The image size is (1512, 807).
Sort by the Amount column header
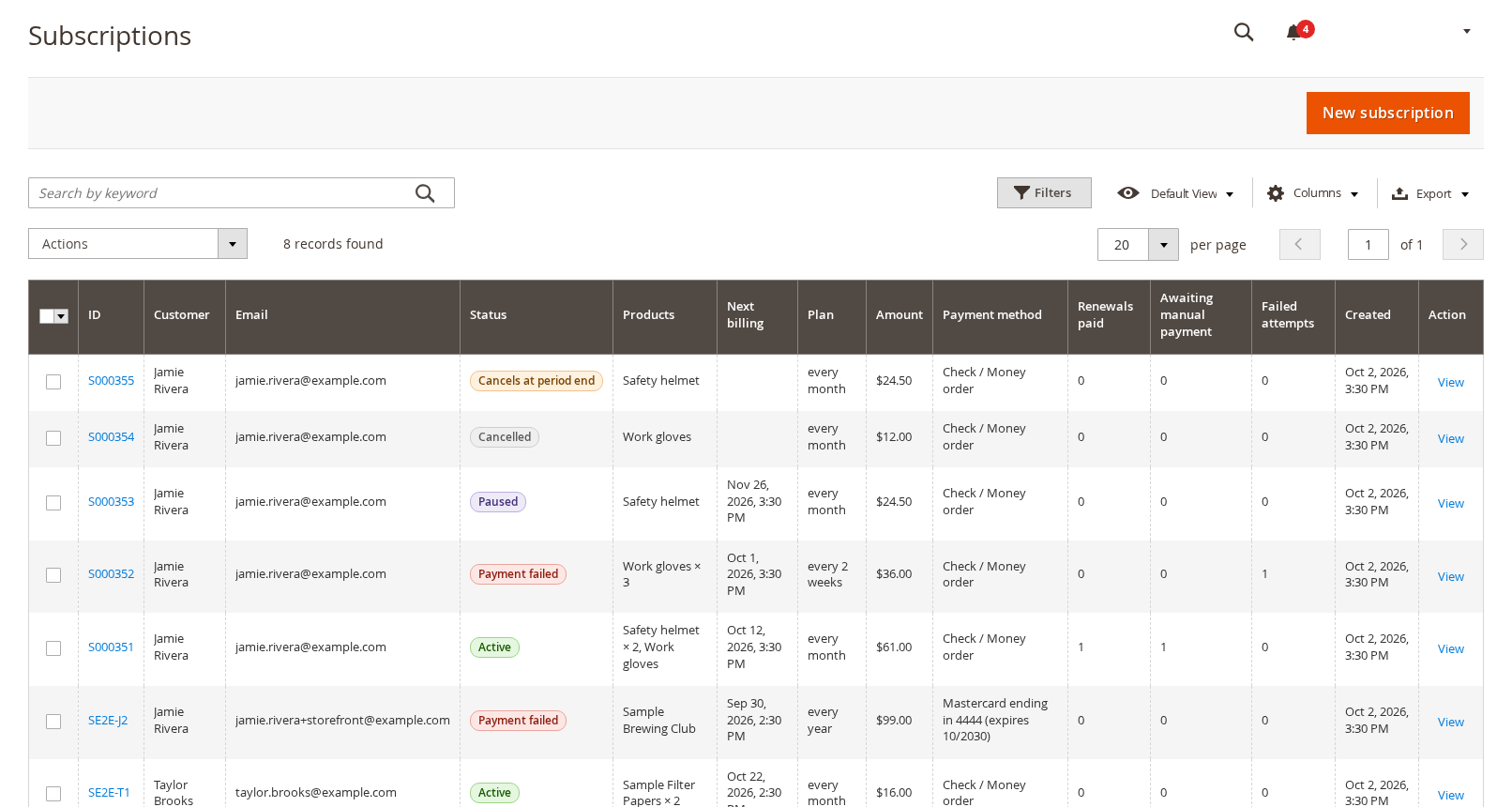pyautogui.click(x=900, y=316)
